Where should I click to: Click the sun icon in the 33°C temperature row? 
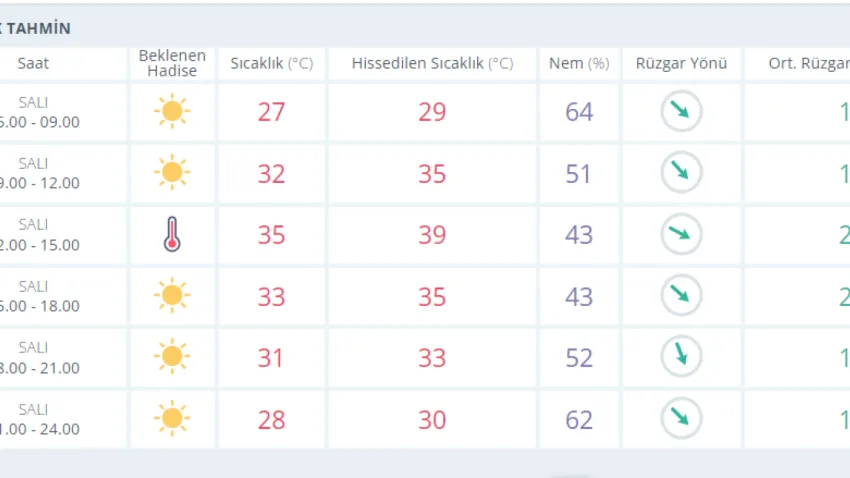[172, 296]
